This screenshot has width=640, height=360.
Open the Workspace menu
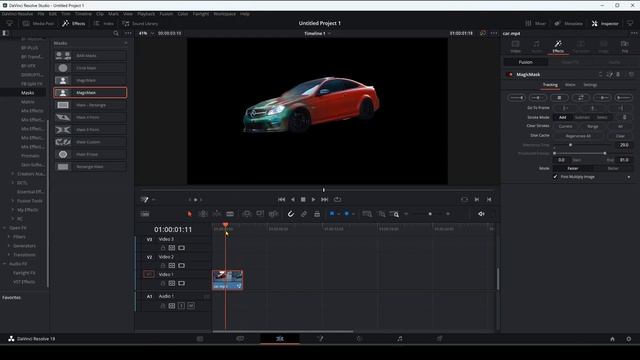click(224, 14)
